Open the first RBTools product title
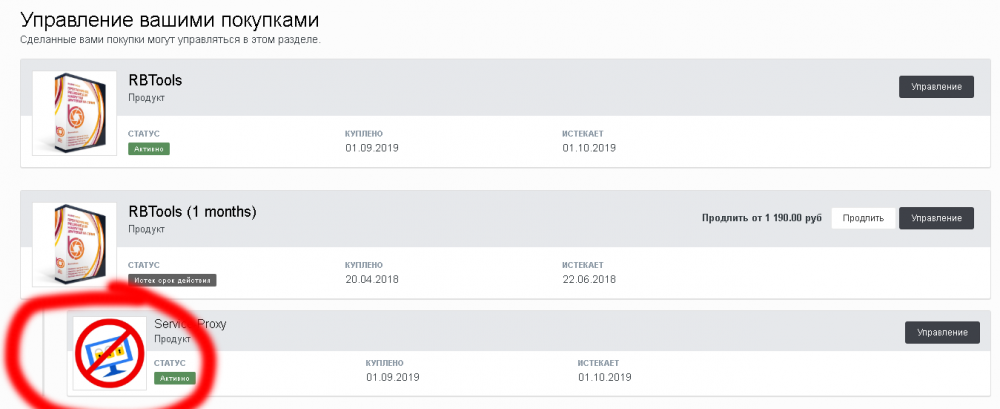This screenshot has width=1000, height=409. tap(155, 80)
